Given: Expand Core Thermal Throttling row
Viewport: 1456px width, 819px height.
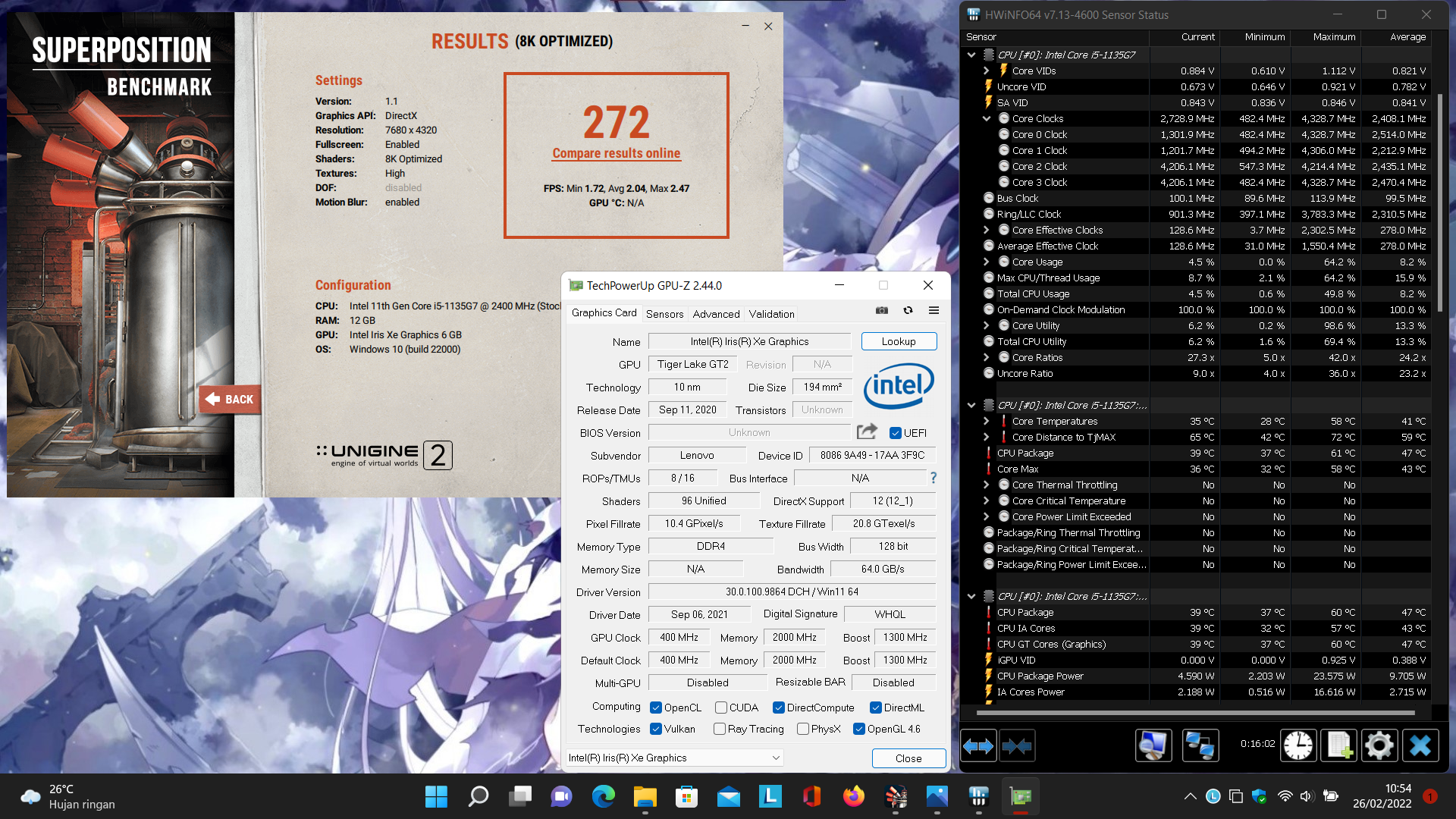Looking at the screenshot, I should [x=987, y=485].
